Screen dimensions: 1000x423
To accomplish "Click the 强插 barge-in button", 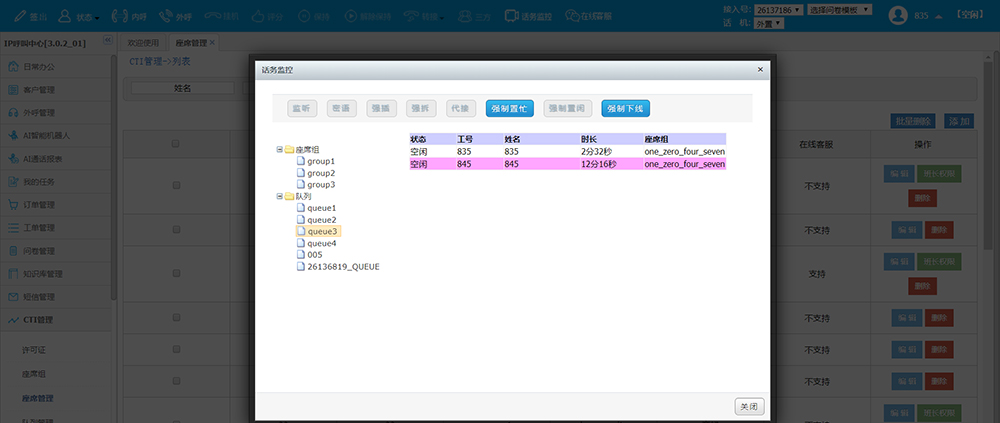I will (381, 108).
